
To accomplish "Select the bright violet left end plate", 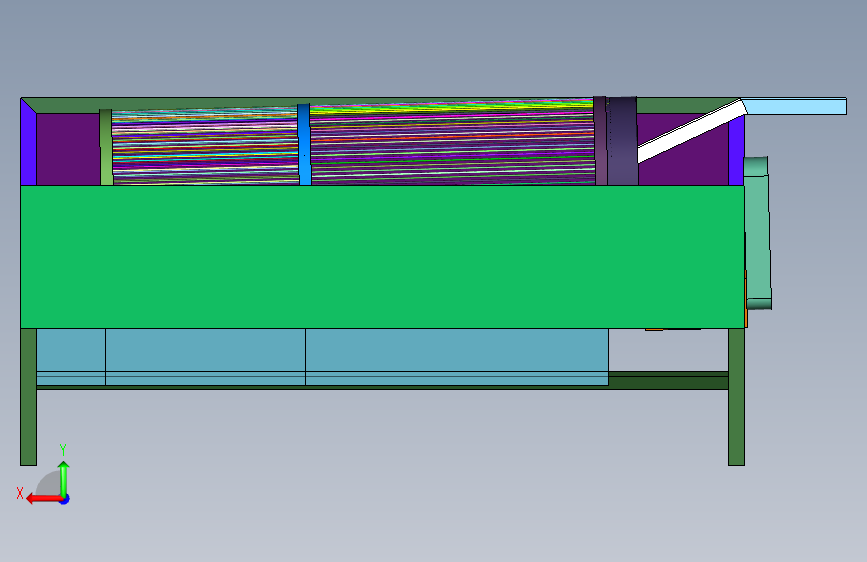I will click(28, 142).
